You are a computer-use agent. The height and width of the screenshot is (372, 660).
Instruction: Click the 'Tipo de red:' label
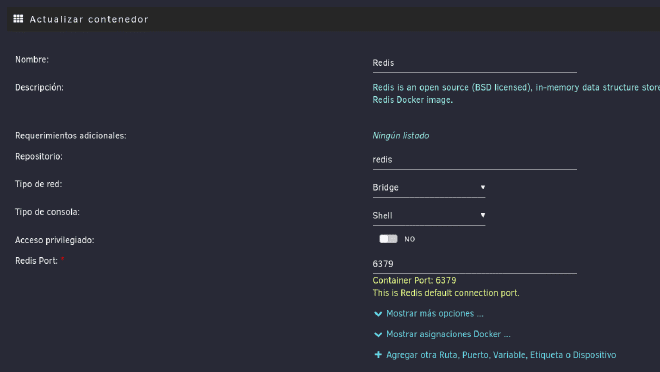point(39,184)
